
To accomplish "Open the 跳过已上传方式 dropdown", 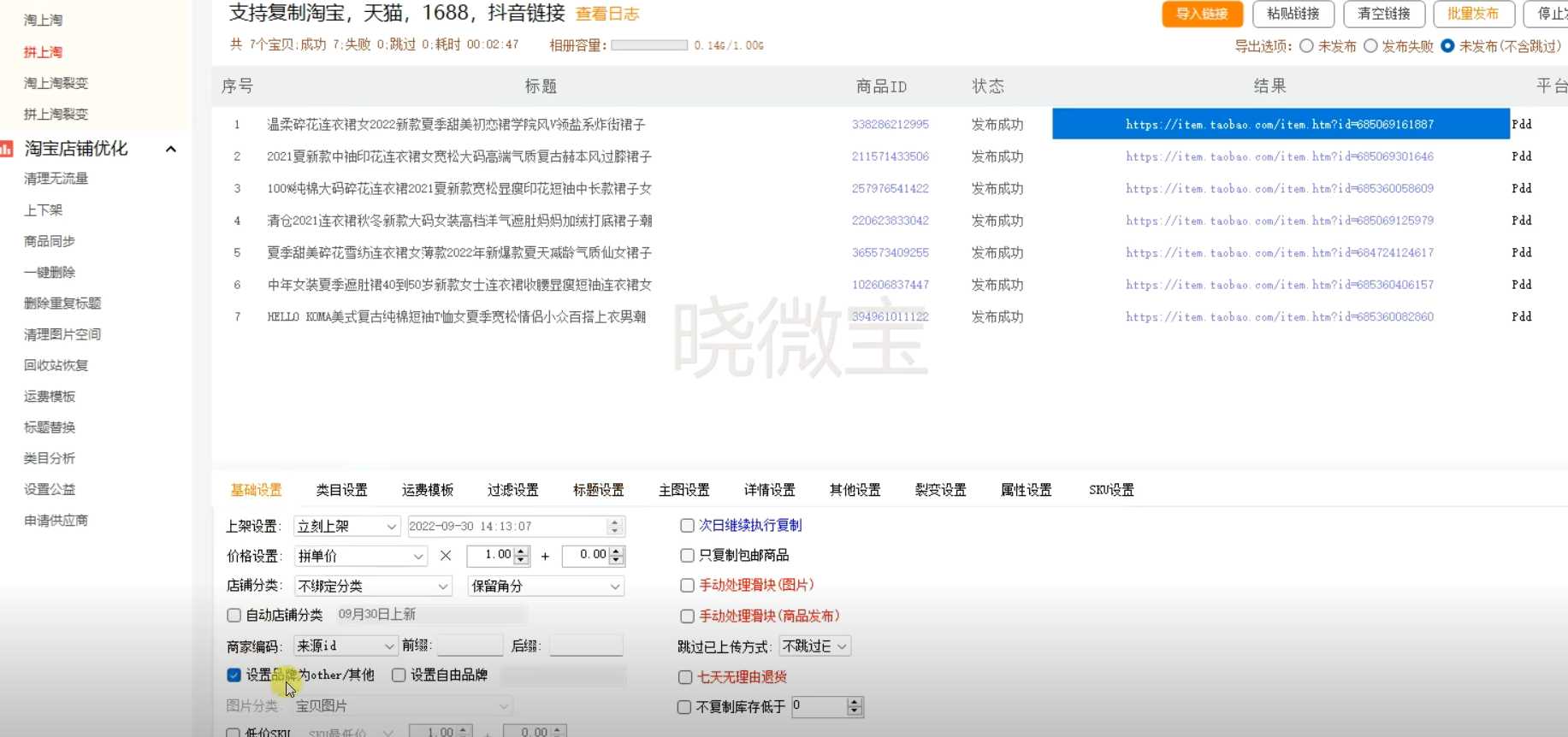I will point(816,646).
